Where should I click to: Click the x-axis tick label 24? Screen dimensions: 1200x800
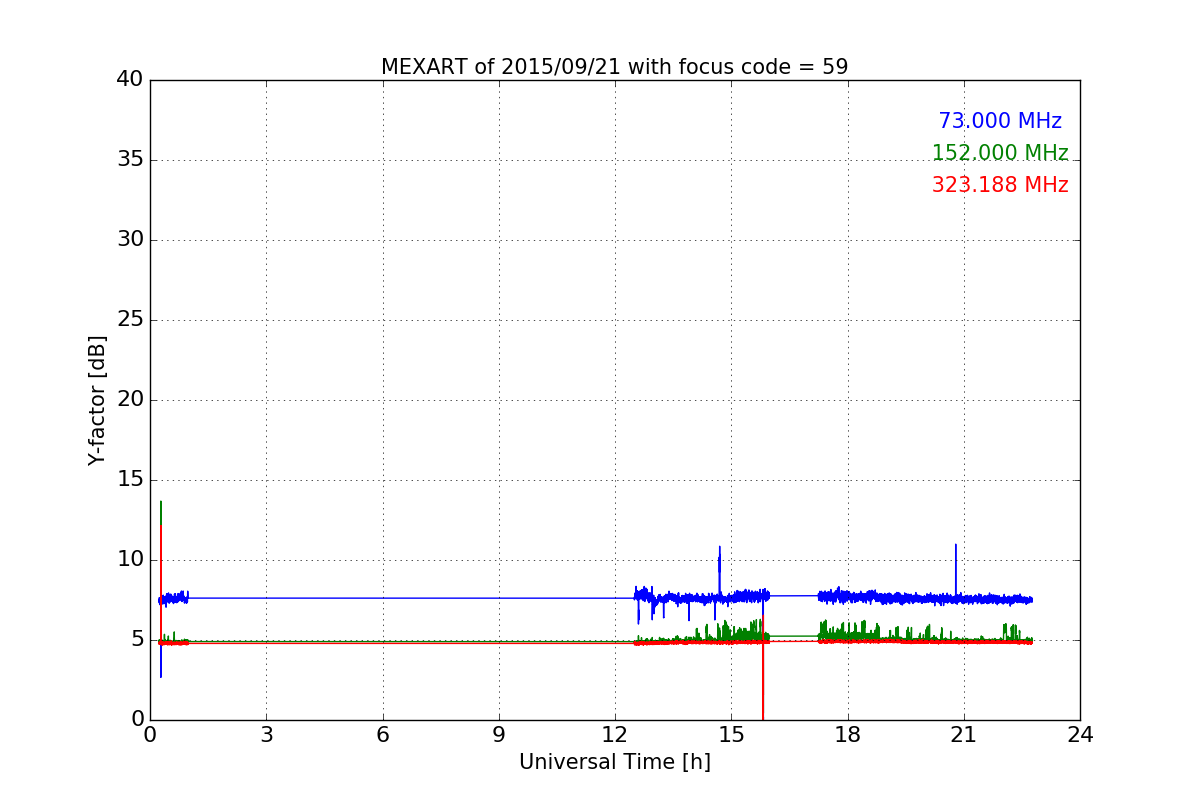(1080, 735)
